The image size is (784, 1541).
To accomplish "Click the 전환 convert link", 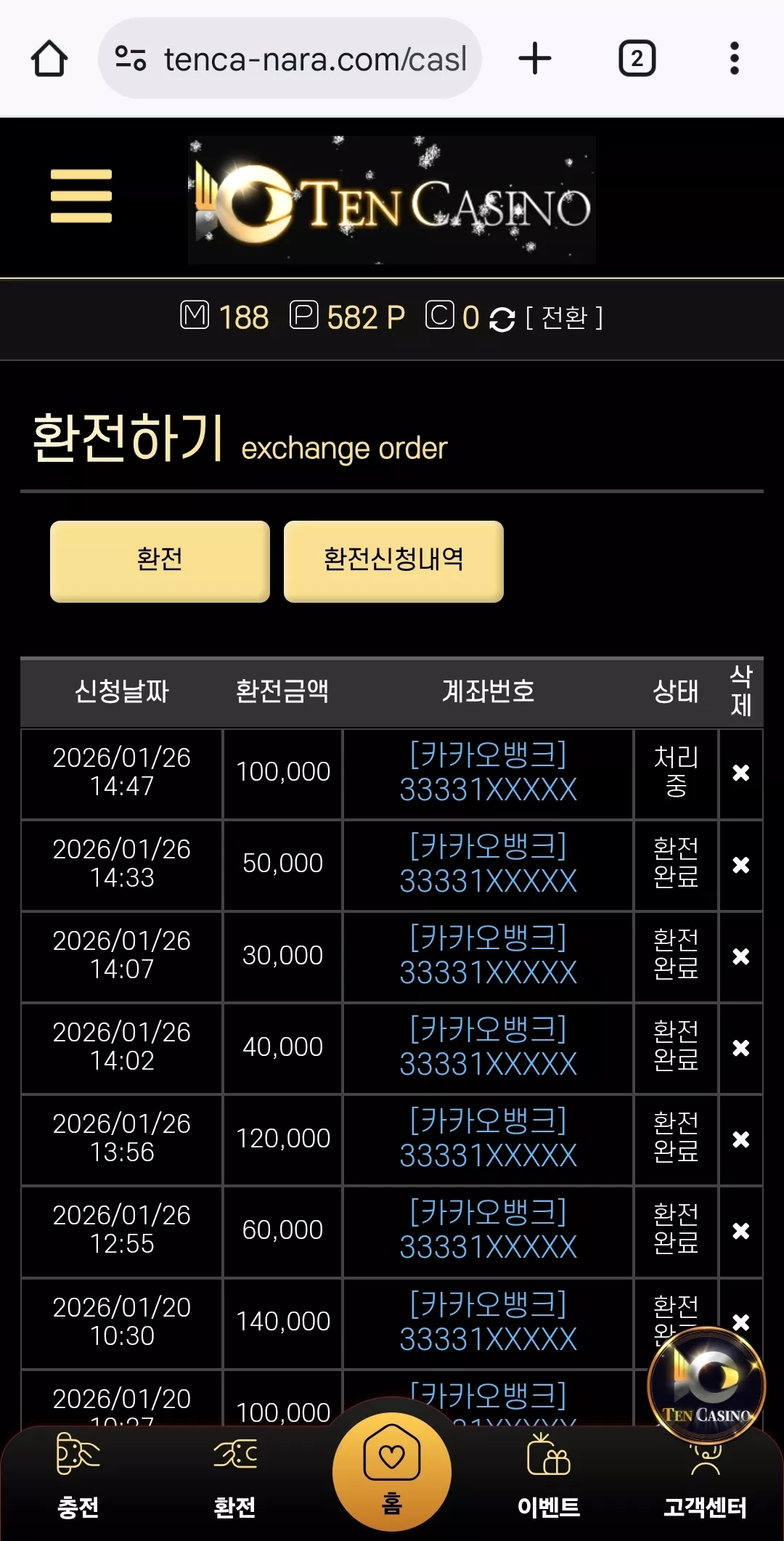I will (x=564, y=318).
